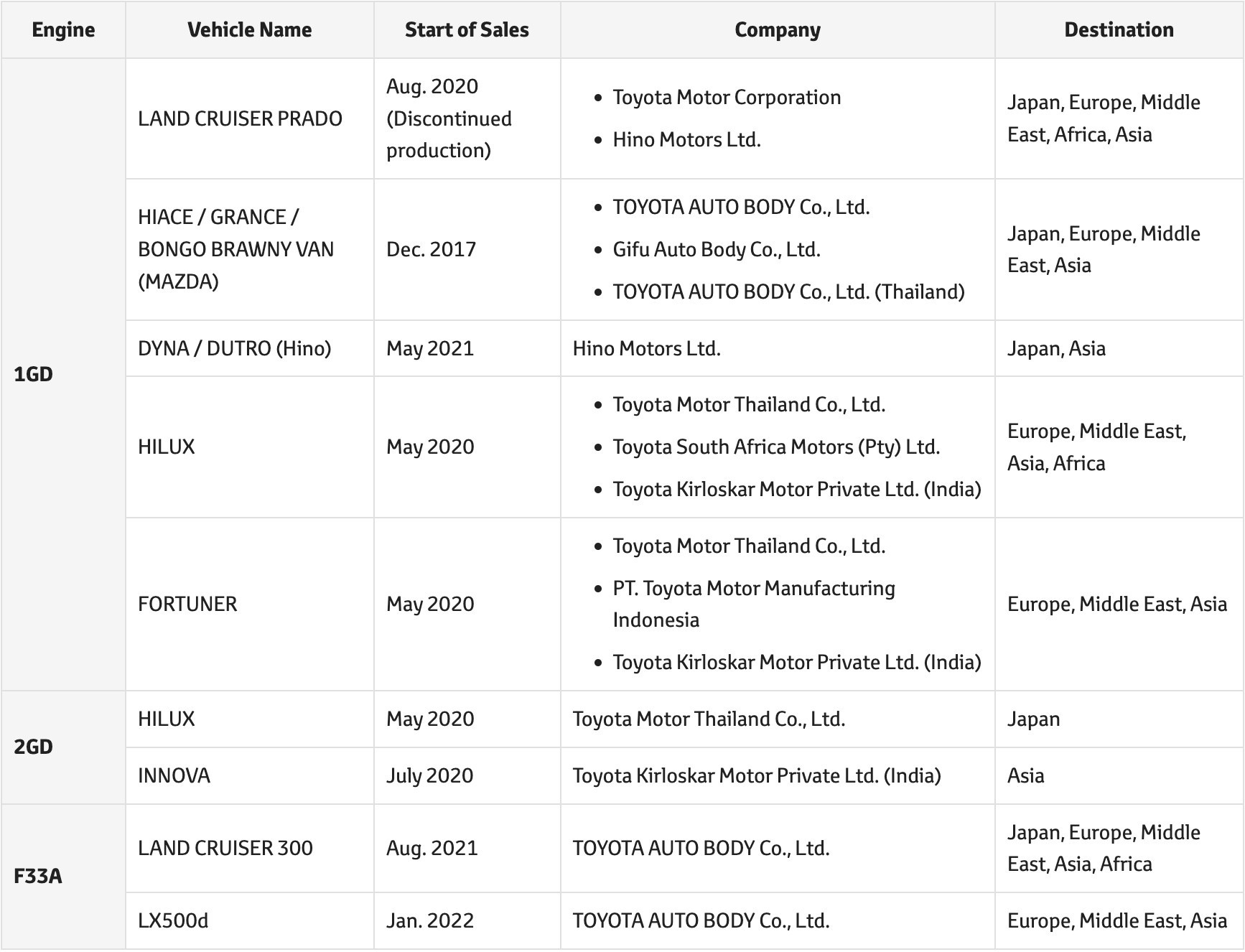The height and width of the screenshot is (952, 1245).
Task: Click the Engine column header
Action: click(x=63, y=29)
